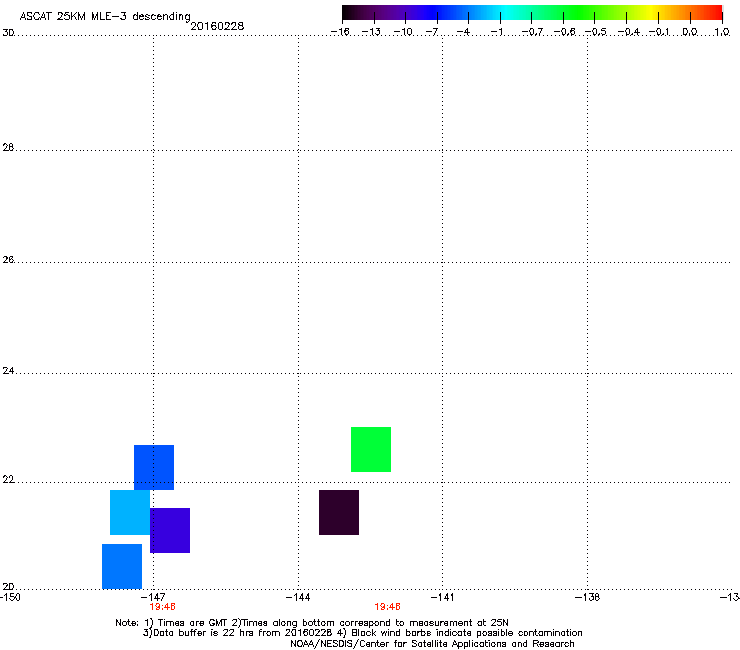Select the date label '20160228' under the title
Screen dimensions: 740x650
(x=217, y=26)
